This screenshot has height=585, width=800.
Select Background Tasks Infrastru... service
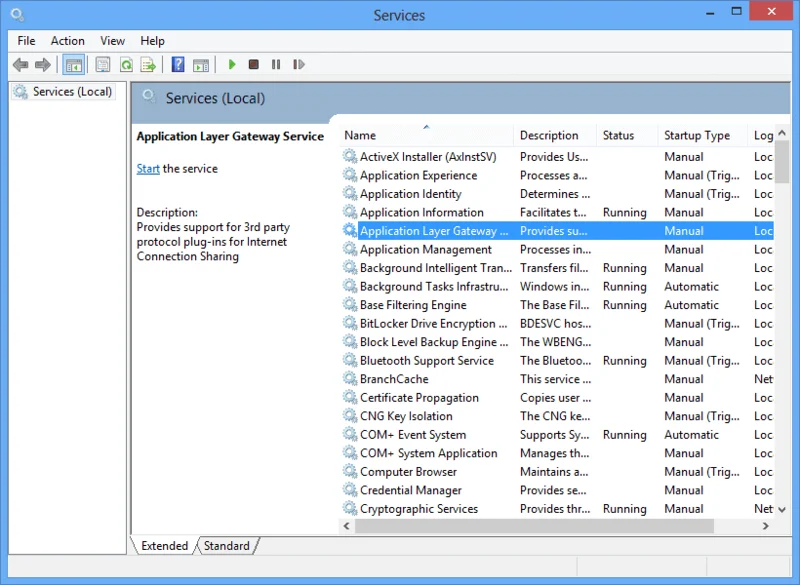pyautogui.click(x=557, y=287)
